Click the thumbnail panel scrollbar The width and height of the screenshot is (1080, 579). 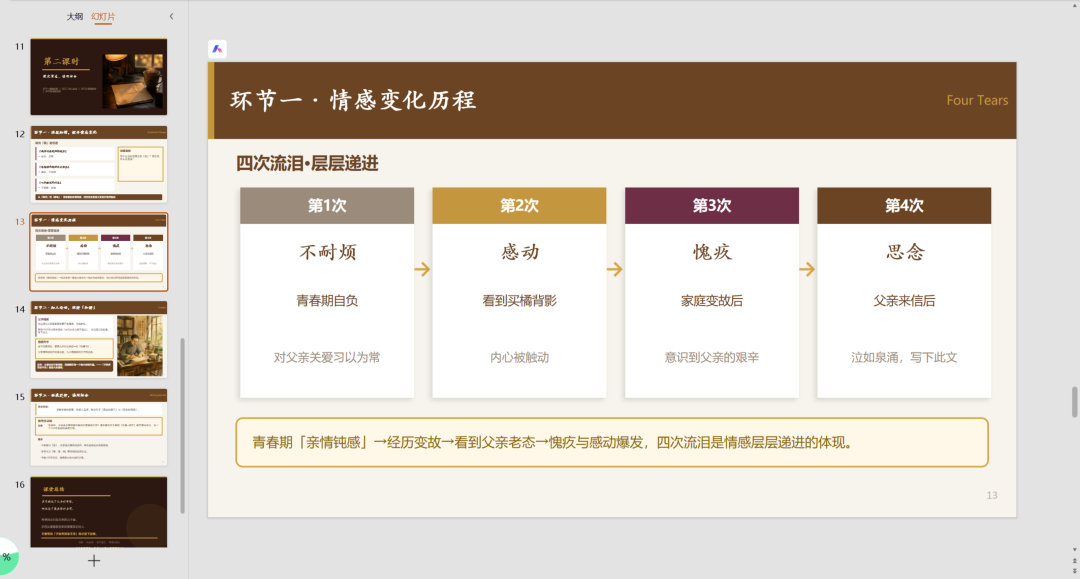[183, 425]
